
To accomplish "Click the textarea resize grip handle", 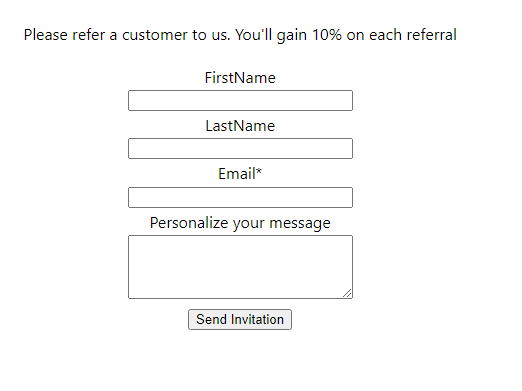I will click(x=347, y=293).
